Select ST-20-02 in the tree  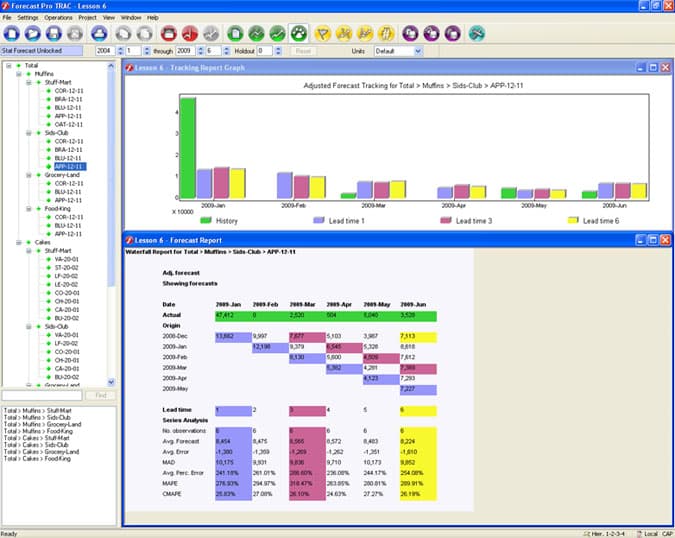tap(66, 268)
